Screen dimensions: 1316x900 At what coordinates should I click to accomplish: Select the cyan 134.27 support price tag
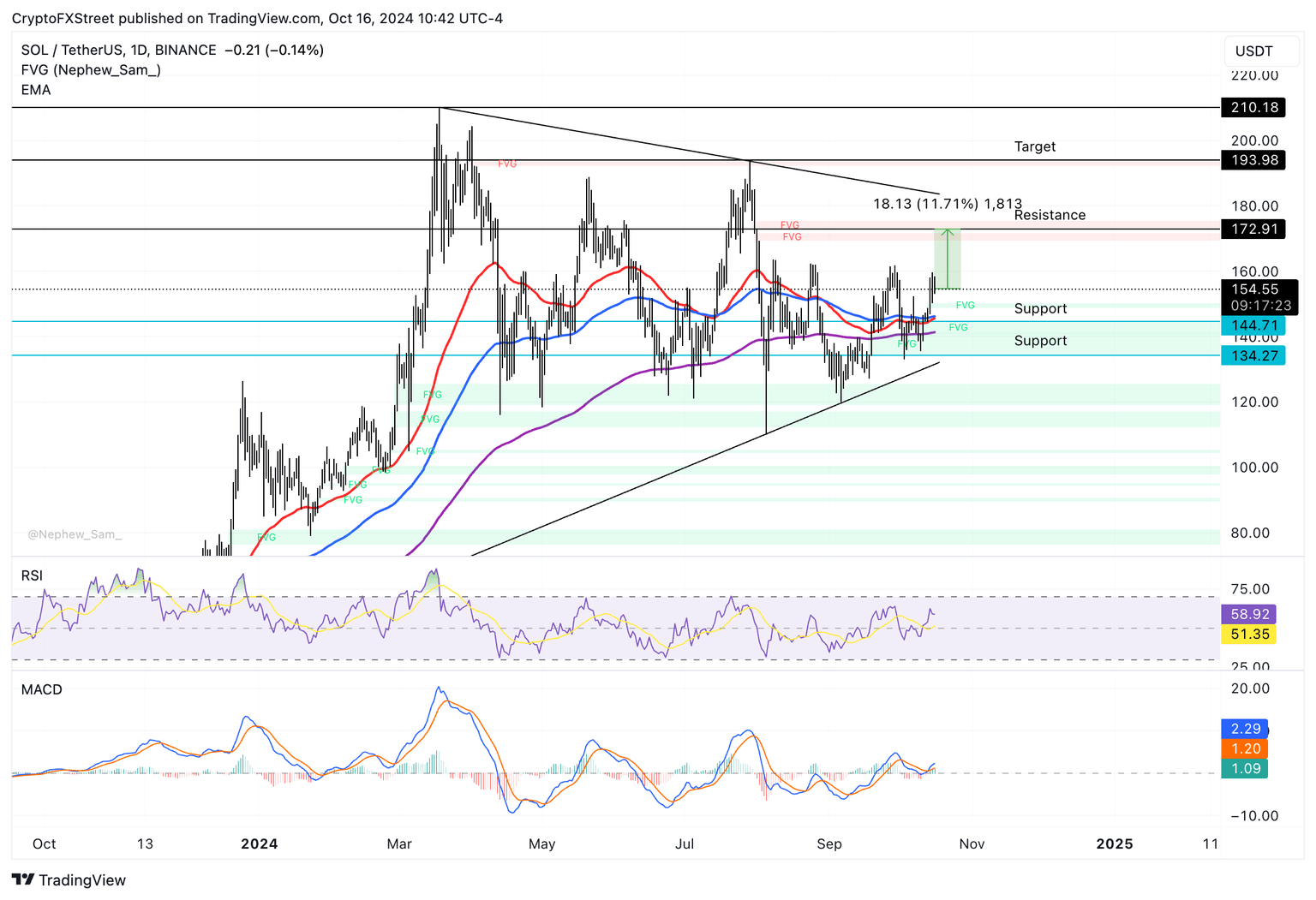[1253, 355]
